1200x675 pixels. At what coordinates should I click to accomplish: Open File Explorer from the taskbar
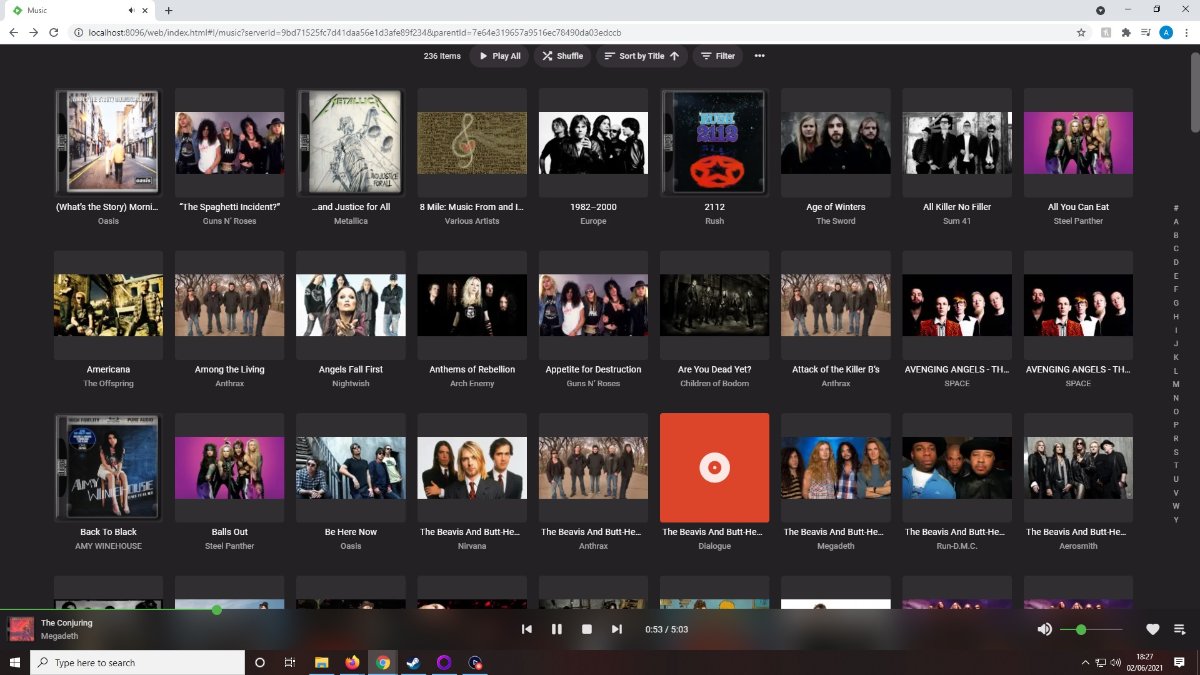coord(322,662)
